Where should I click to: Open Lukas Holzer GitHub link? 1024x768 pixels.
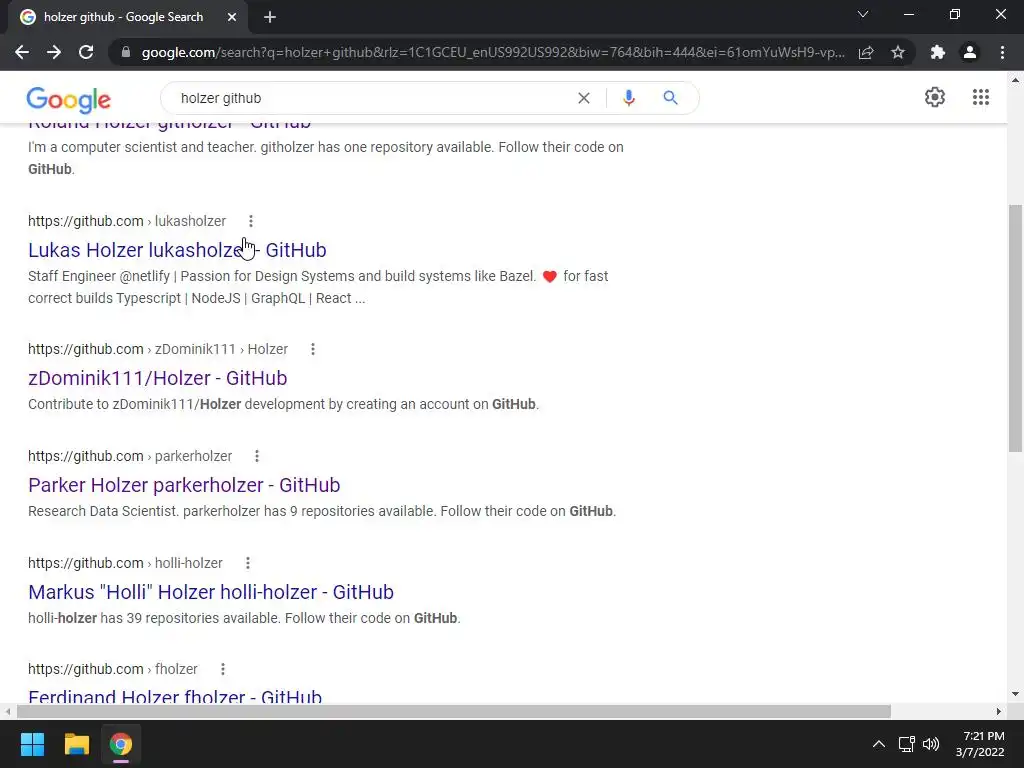(x=177, y=250)
